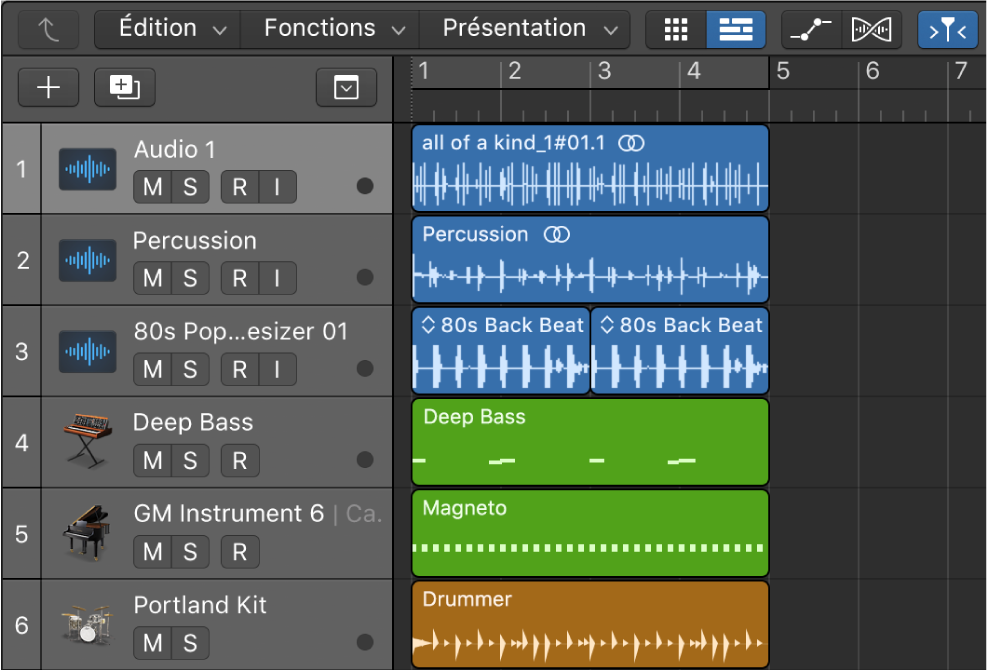This screenshot has height=670, width=987.
Task: Click the back arrow (leave folder) button
Action: (x=48, y=30)
